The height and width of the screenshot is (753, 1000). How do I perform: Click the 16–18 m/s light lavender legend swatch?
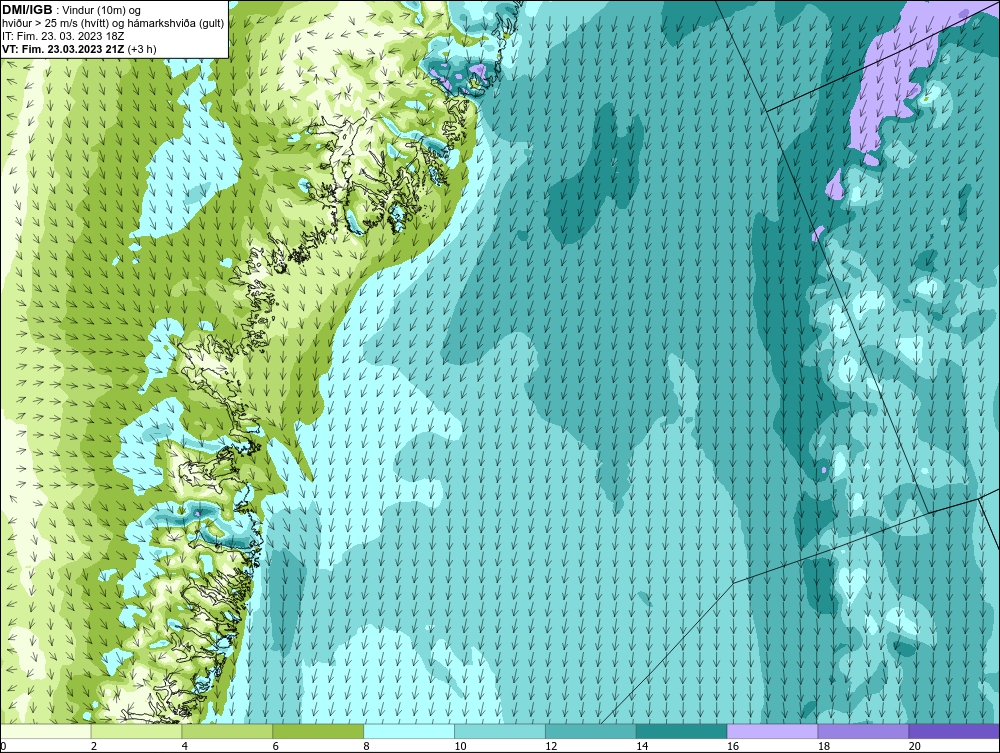(x=772, y=731)
